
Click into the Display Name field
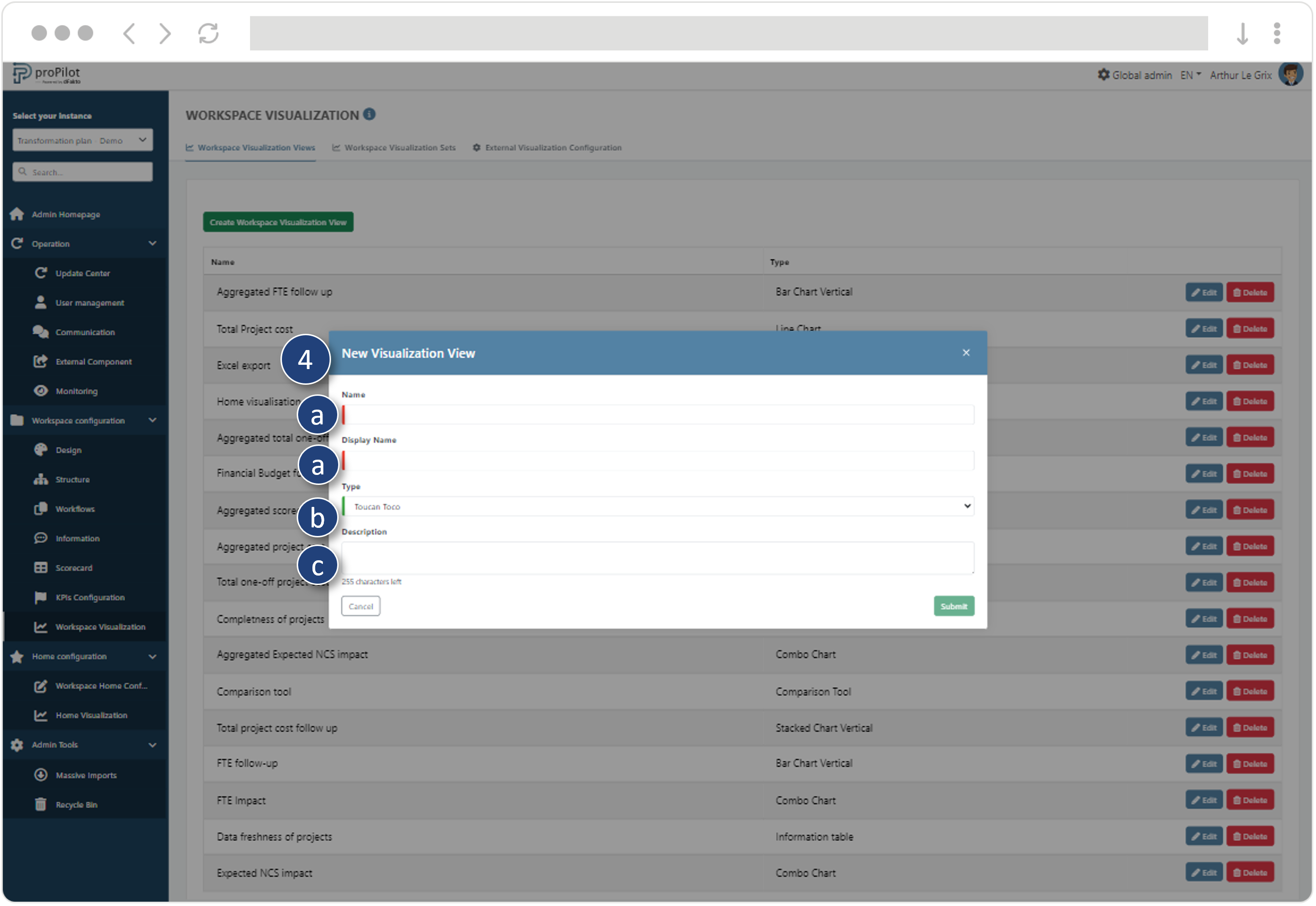point(659,461)
